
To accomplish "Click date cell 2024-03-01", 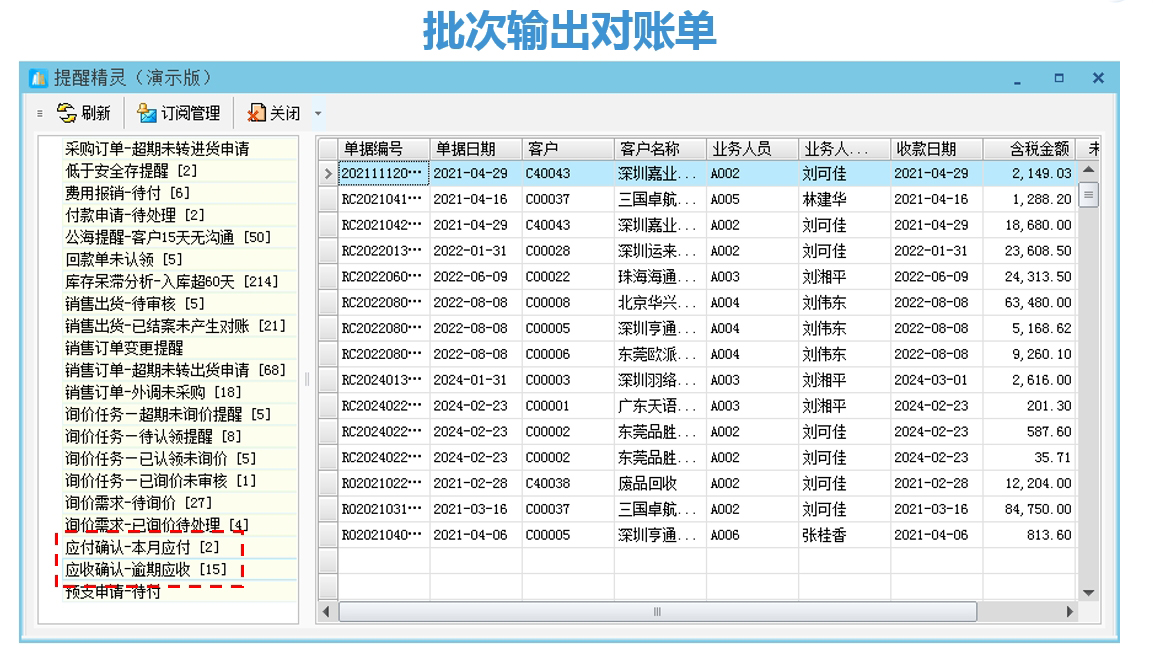I will tap(936, 380).
